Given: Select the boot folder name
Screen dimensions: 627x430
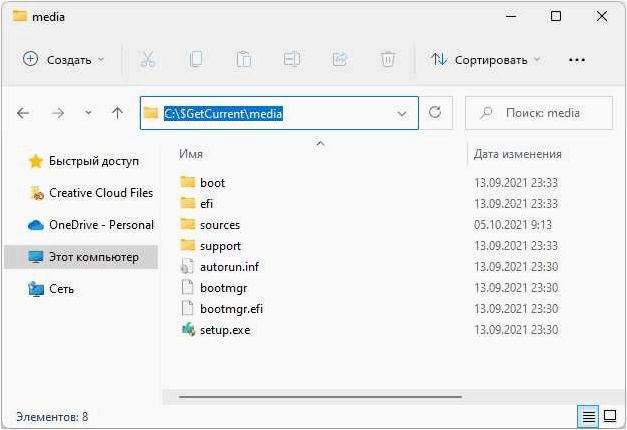Looking at the screenshot, I should (x=212, y=183).
